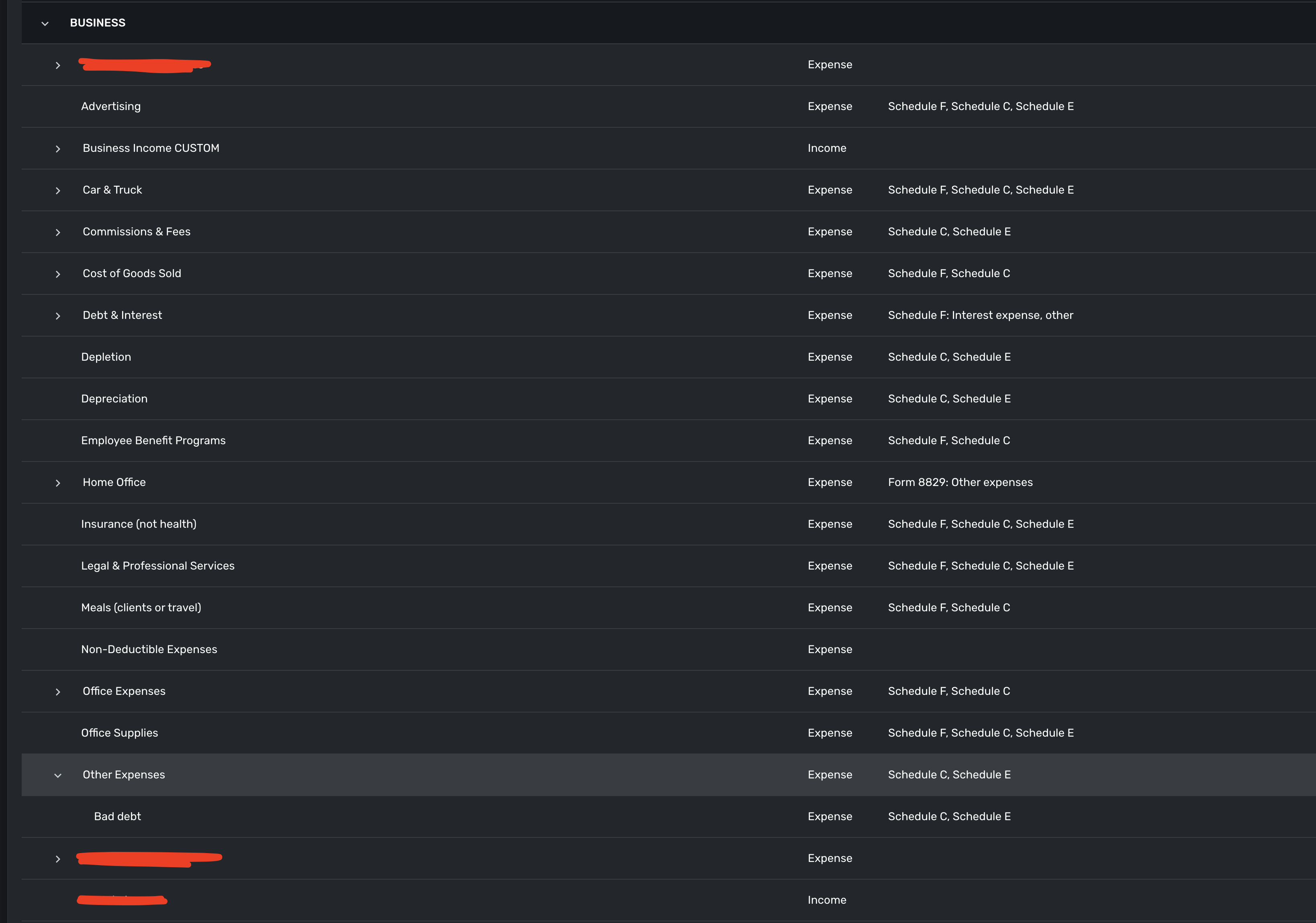1316x923 pixels.
Task: Expand the Office Expenses row
Action: pos(58,692)
